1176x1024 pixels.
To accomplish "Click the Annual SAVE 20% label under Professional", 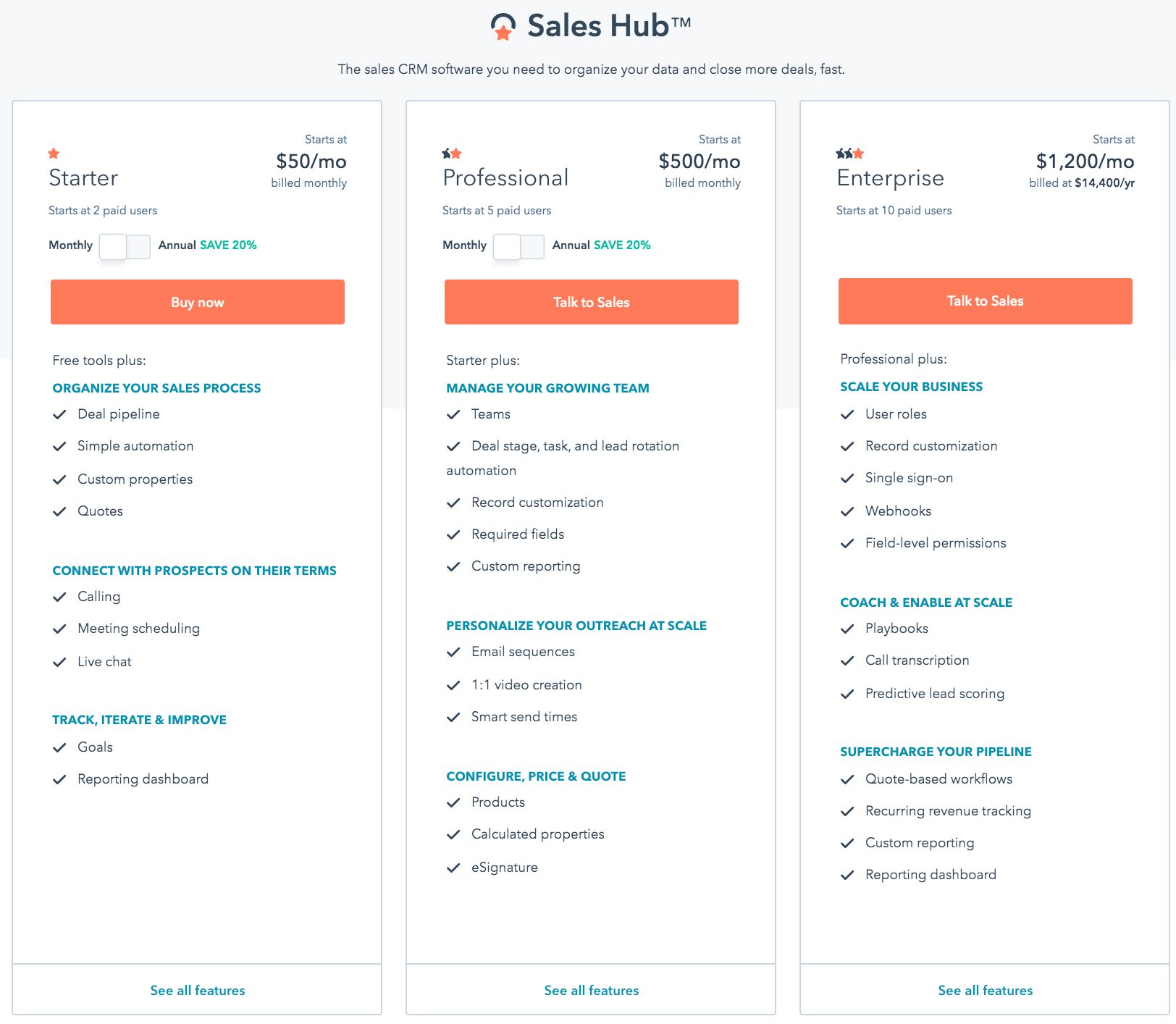I will click(x=602, y=245).
